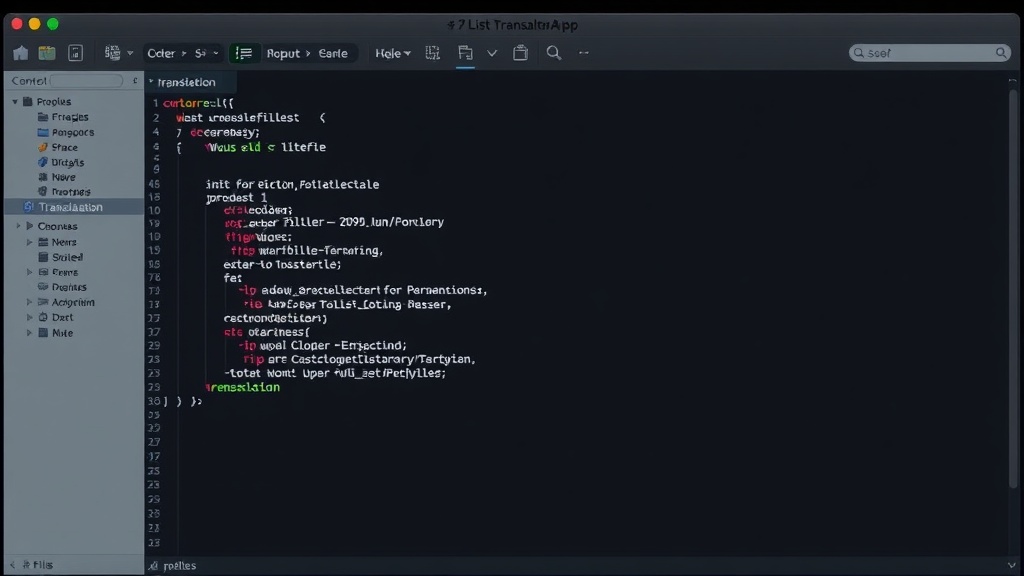Expand the Acigriim tree folder

click(x=29, y=302)
